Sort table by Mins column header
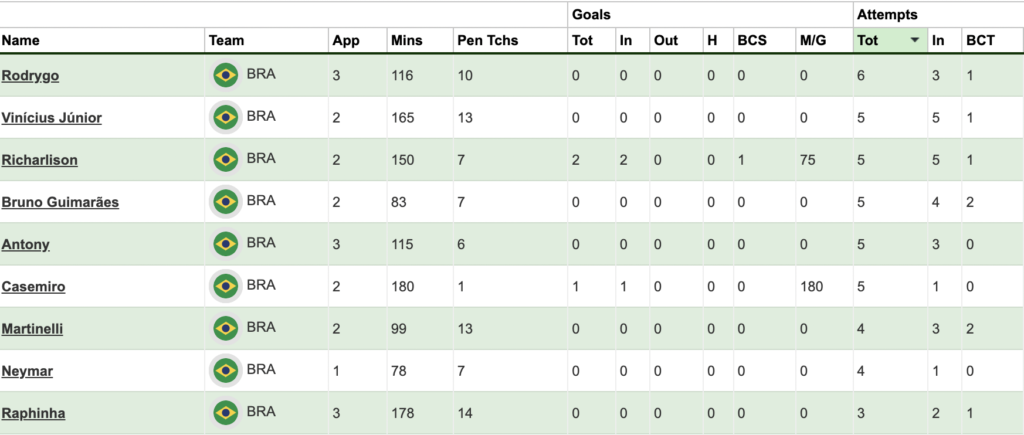Viewport: 1024px width, 435px height. pos(407,41)
